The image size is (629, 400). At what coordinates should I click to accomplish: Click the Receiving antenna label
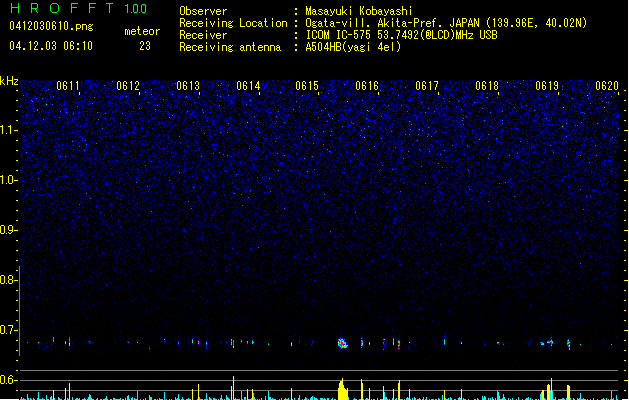[230, 47]
